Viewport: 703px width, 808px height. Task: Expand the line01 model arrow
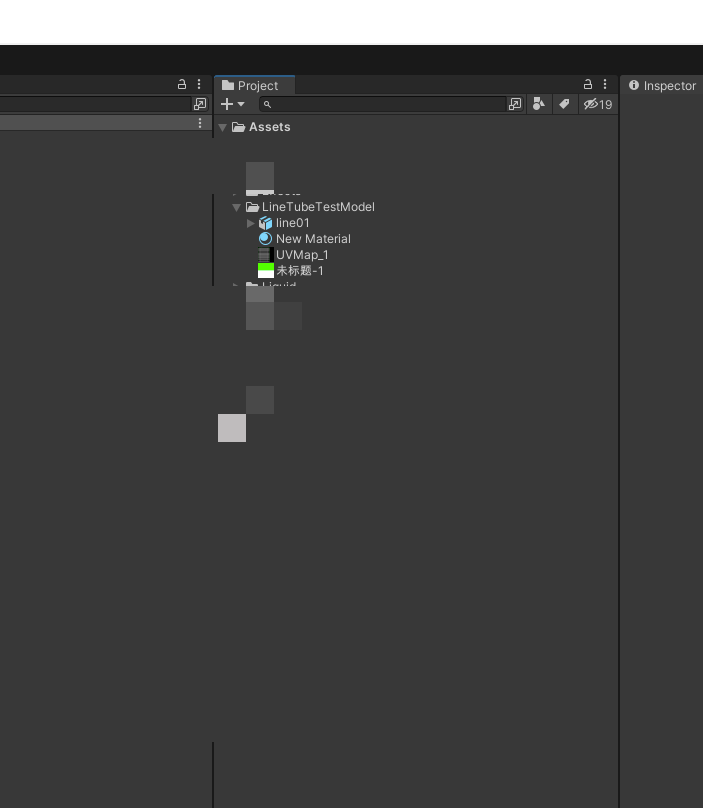point(250,223)
